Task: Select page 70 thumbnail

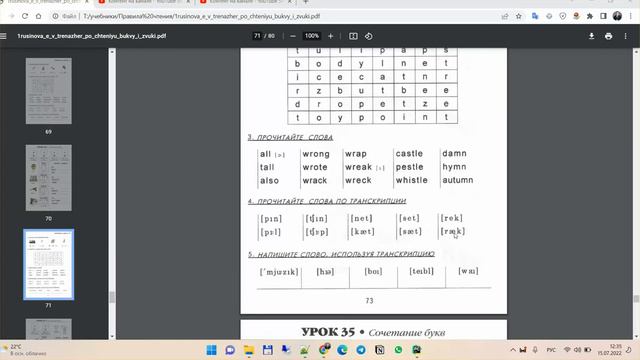Action: [x=49, y=178]
